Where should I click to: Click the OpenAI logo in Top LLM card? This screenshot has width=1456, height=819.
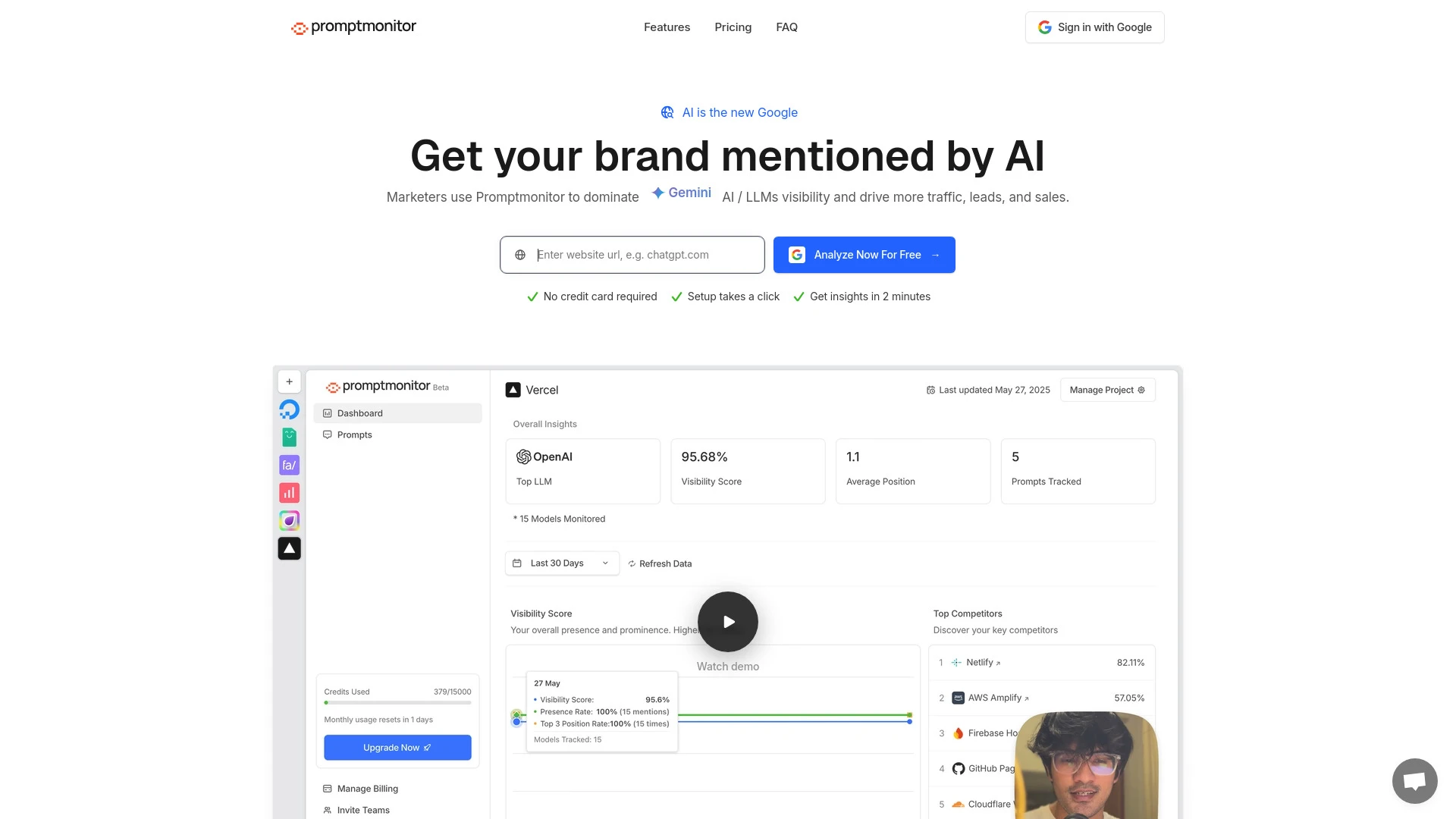coord(524,457)
